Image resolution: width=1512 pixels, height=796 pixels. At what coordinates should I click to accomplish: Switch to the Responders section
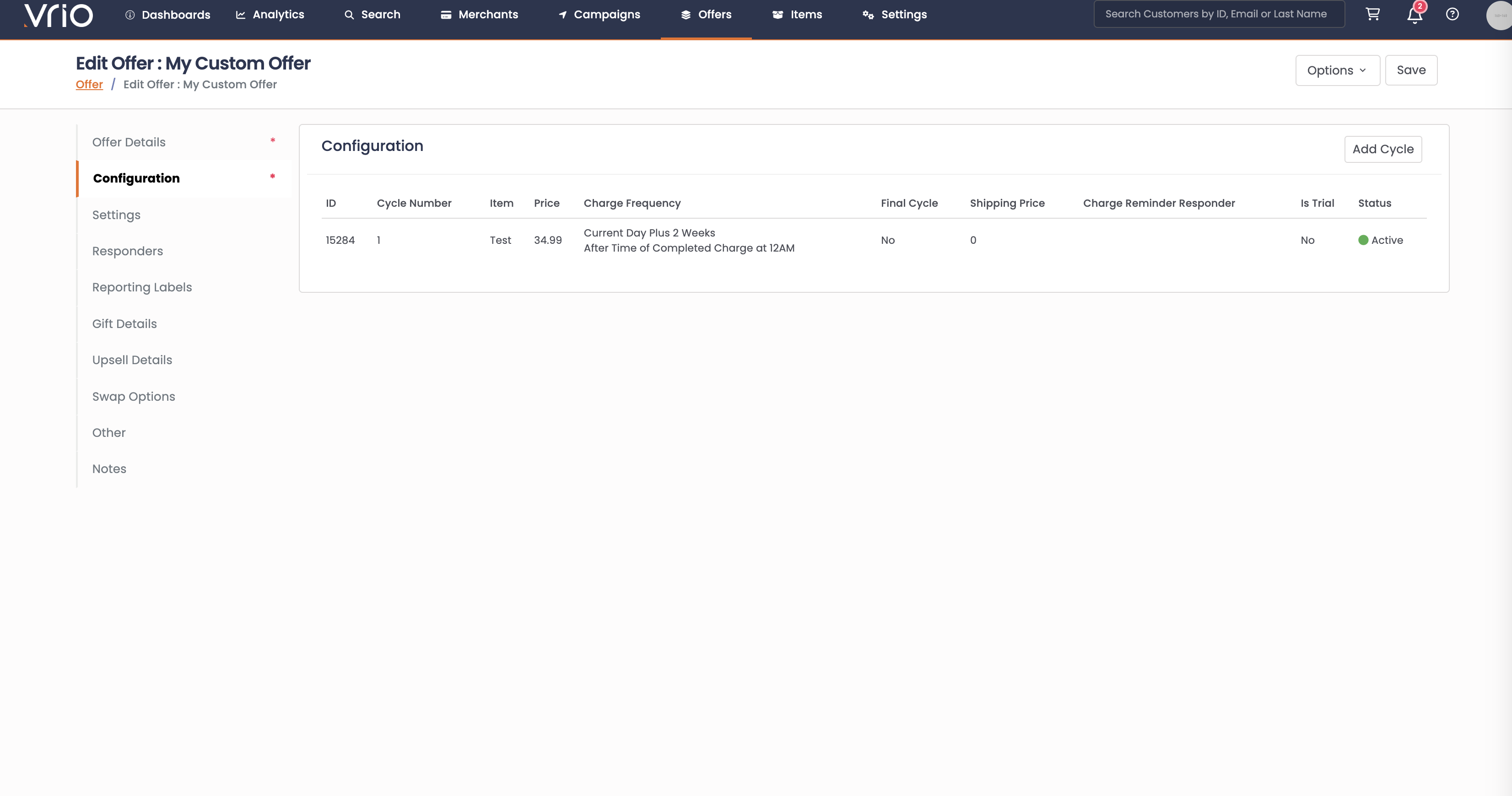[184, 251]
